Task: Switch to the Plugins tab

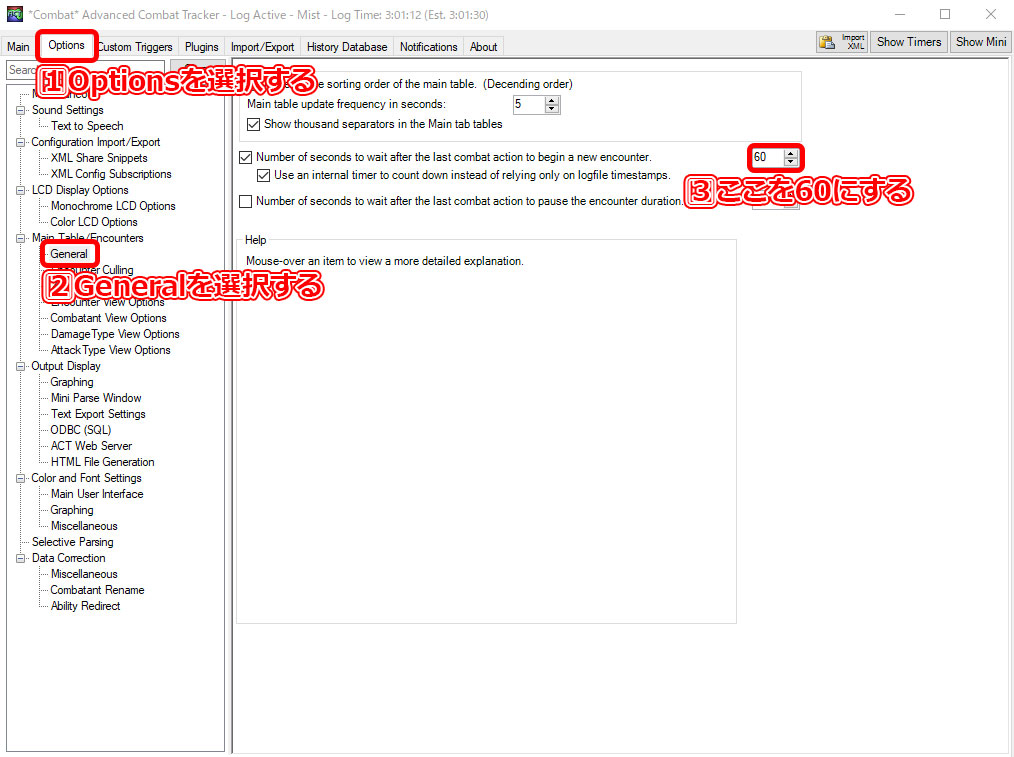Action: click(x=201, y=47)
